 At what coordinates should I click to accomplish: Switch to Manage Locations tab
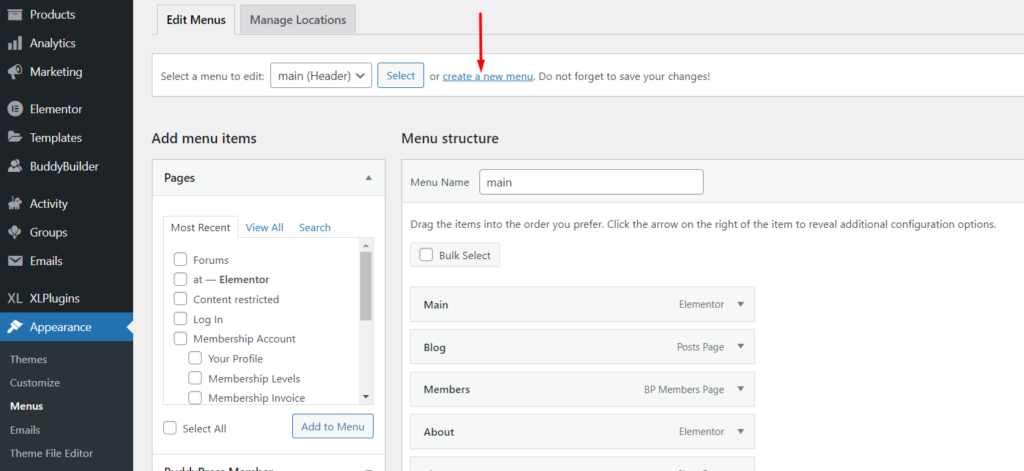click(298, 20)
